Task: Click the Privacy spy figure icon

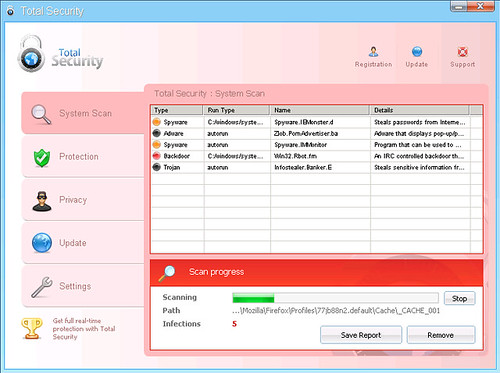Action: tap(42, 201)
